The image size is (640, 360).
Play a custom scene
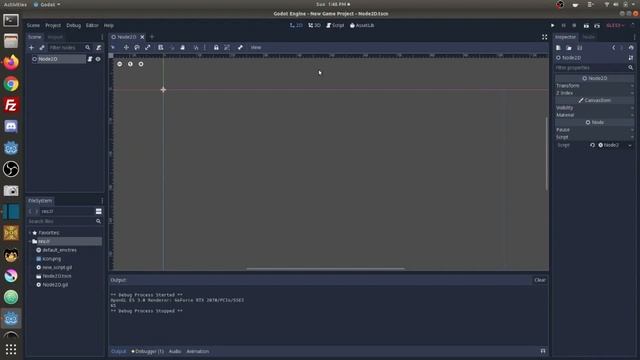point(597,25)
